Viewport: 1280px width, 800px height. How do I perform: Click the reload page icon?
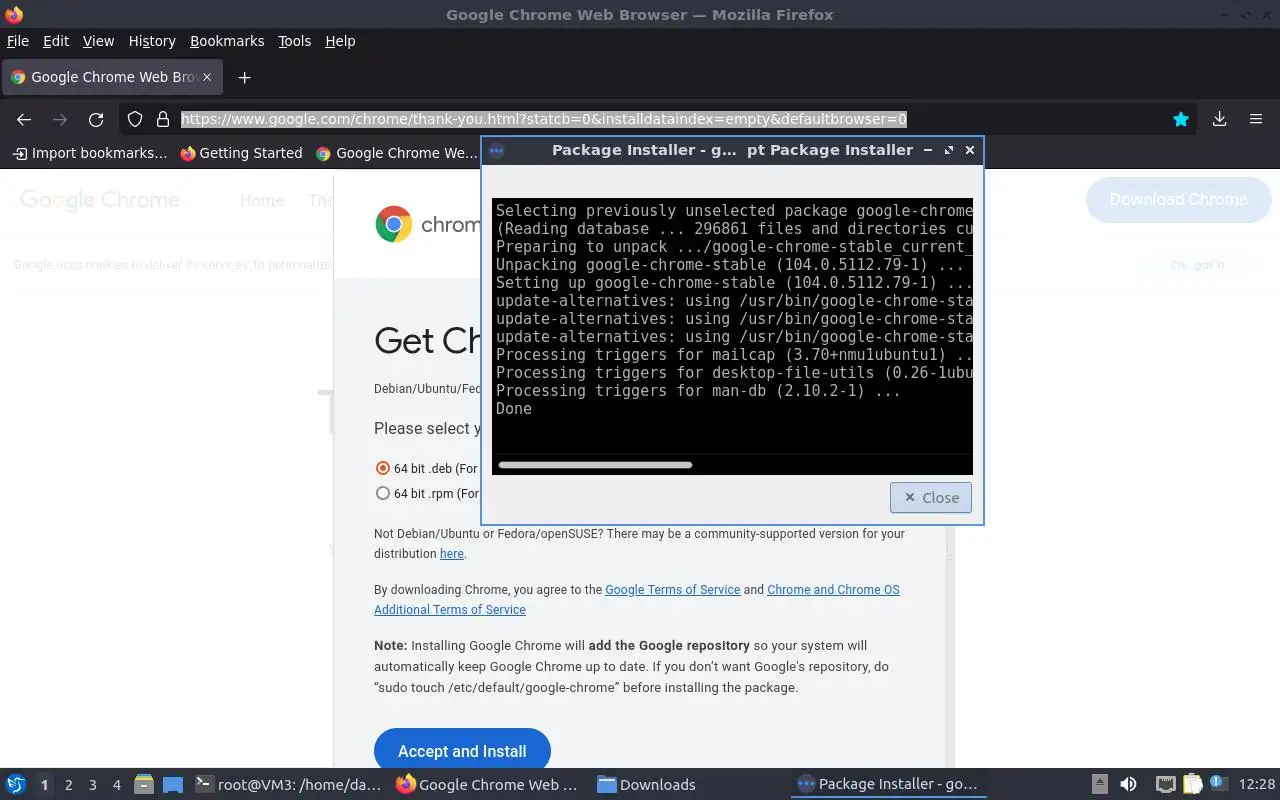point(96,119)
